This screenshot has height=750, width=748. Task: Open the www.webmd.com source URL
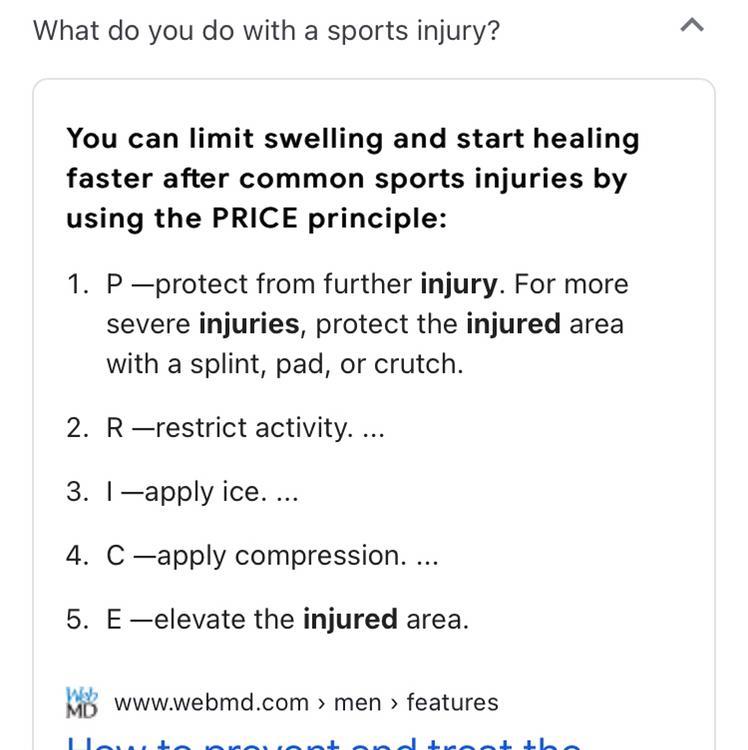coord(211,703)
